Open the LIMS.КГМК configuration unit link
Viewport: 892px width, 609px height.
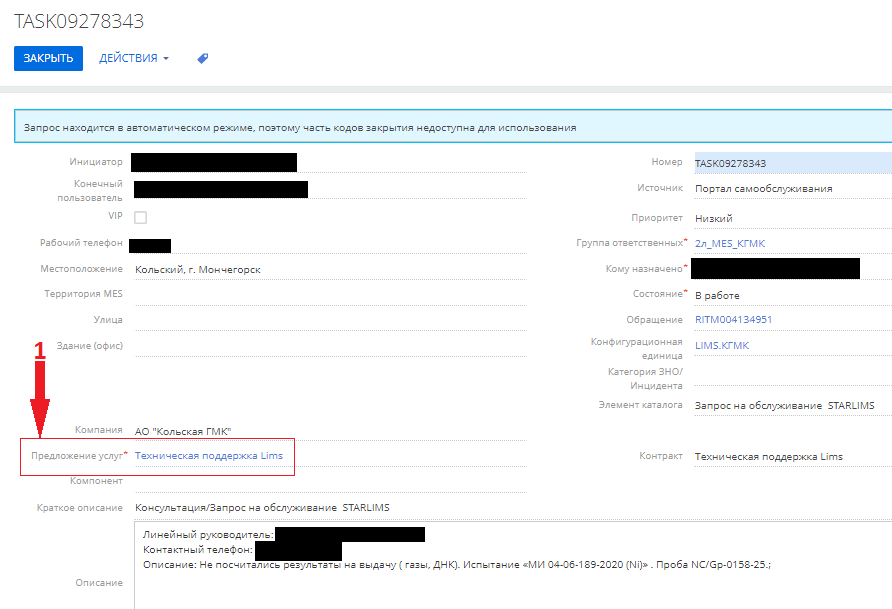721,346
